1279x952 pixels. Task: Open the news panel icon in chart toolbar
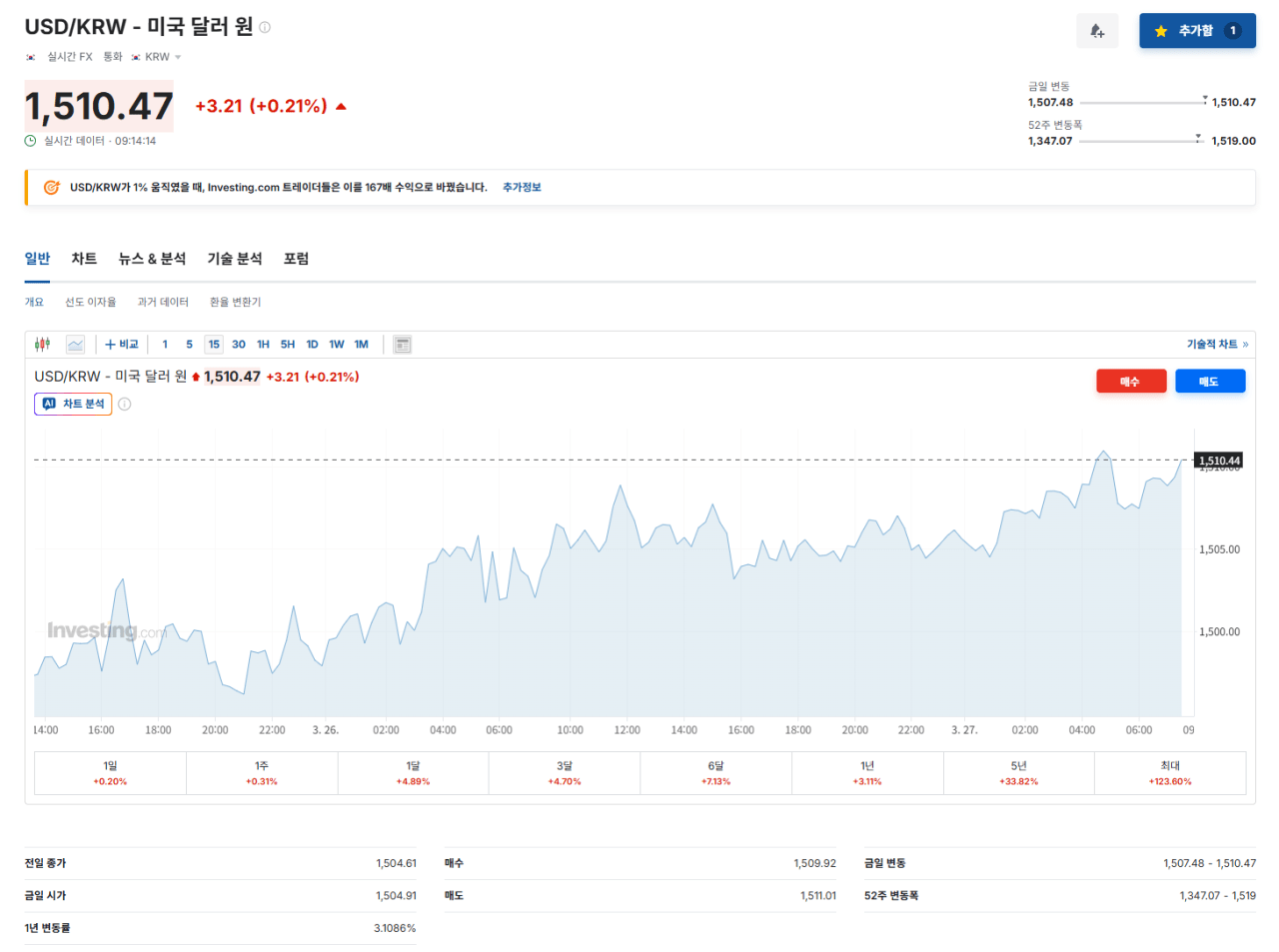(x=403, y=345)
